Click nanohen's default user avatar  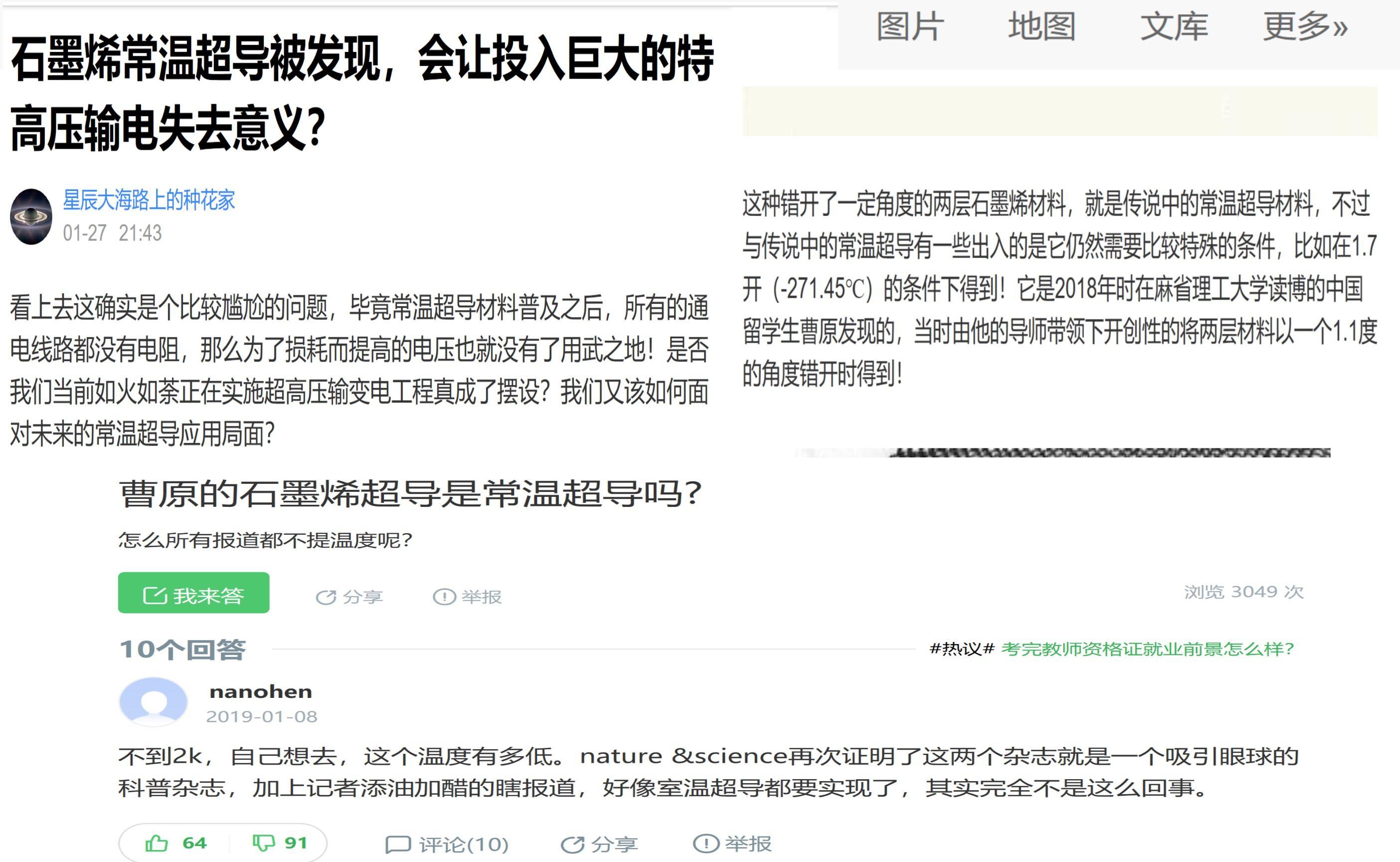pos(153,702)
